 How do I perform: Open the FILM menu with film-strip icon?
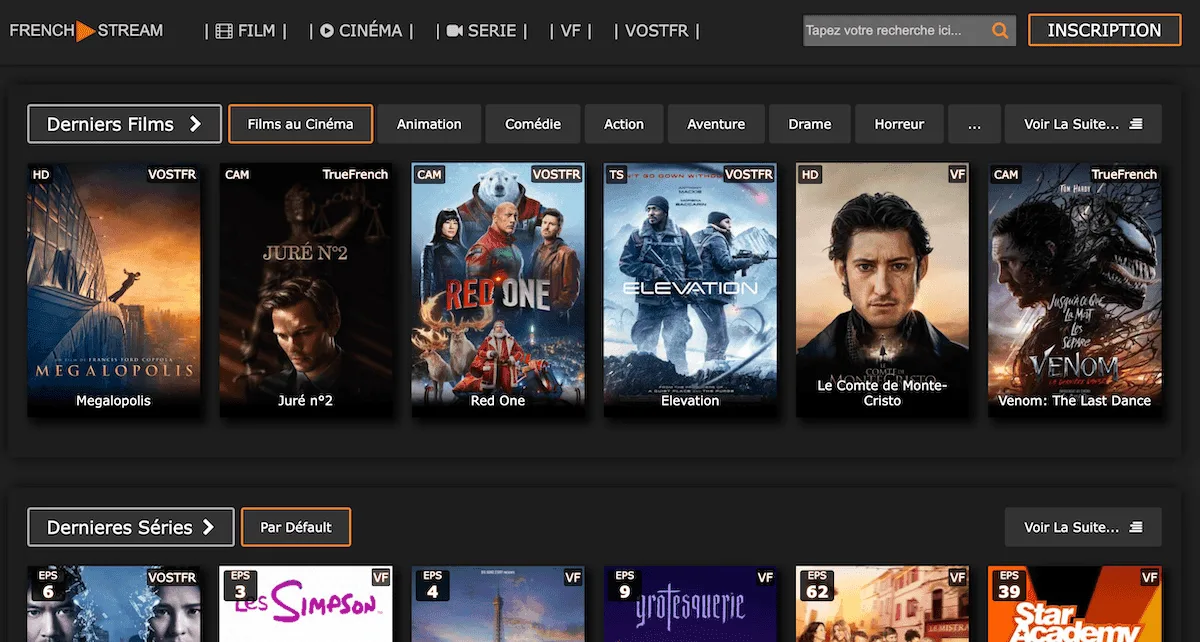[x=245, y=31]
